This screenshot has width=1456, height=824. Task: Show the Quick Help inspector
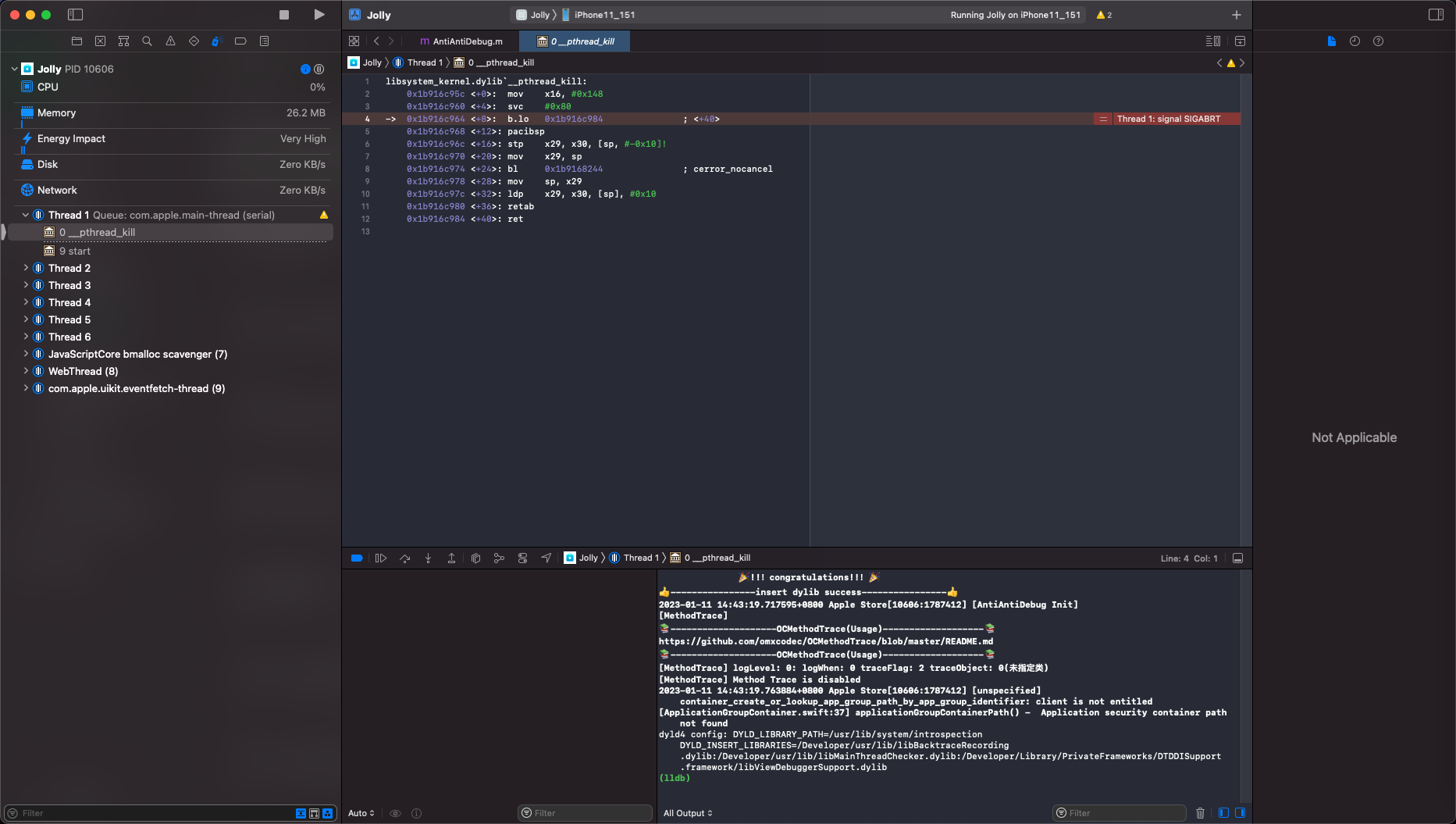click(x=1378, y=41)
